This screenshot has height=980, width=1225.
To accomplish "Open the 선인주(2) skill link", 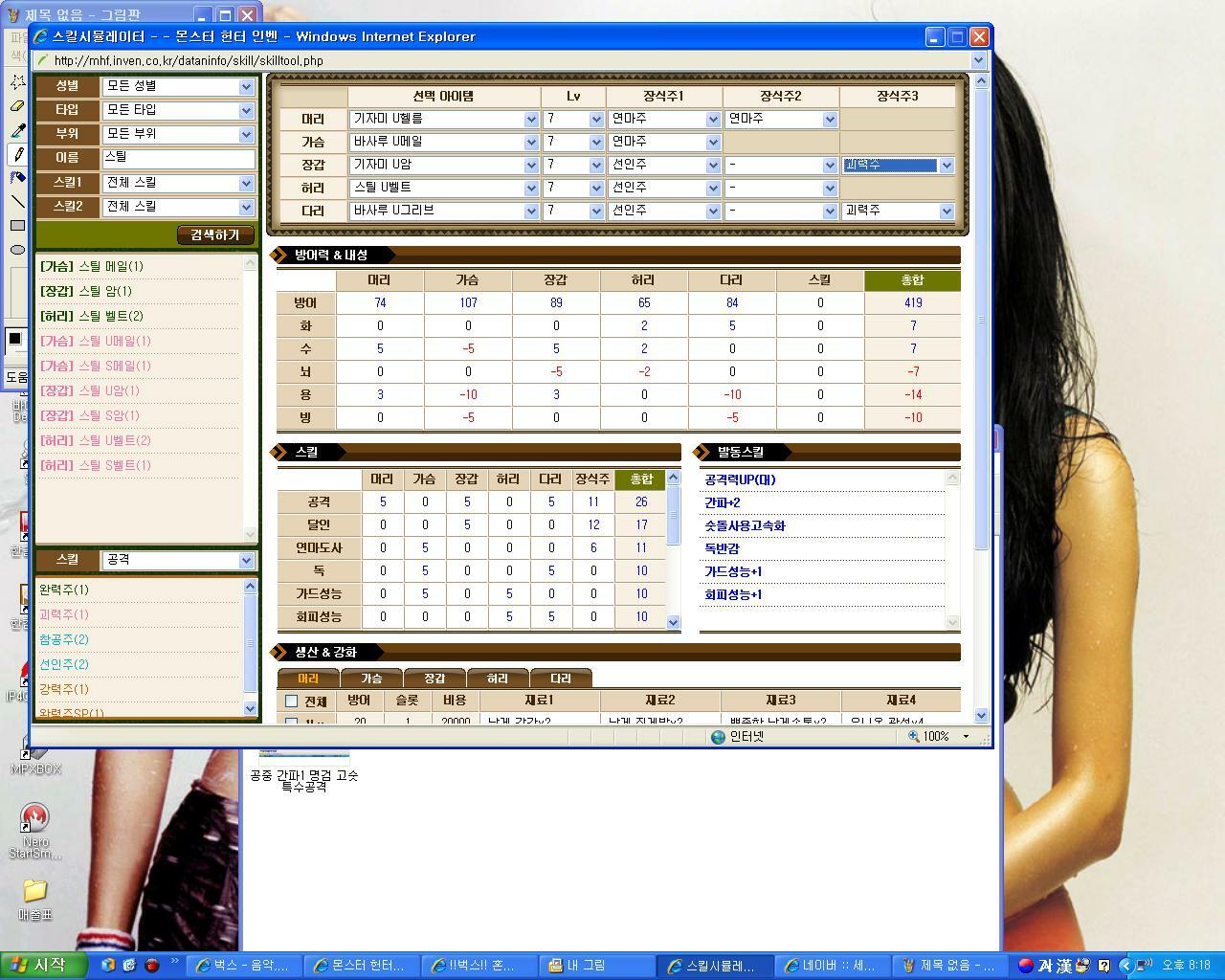I will [62, 664].
